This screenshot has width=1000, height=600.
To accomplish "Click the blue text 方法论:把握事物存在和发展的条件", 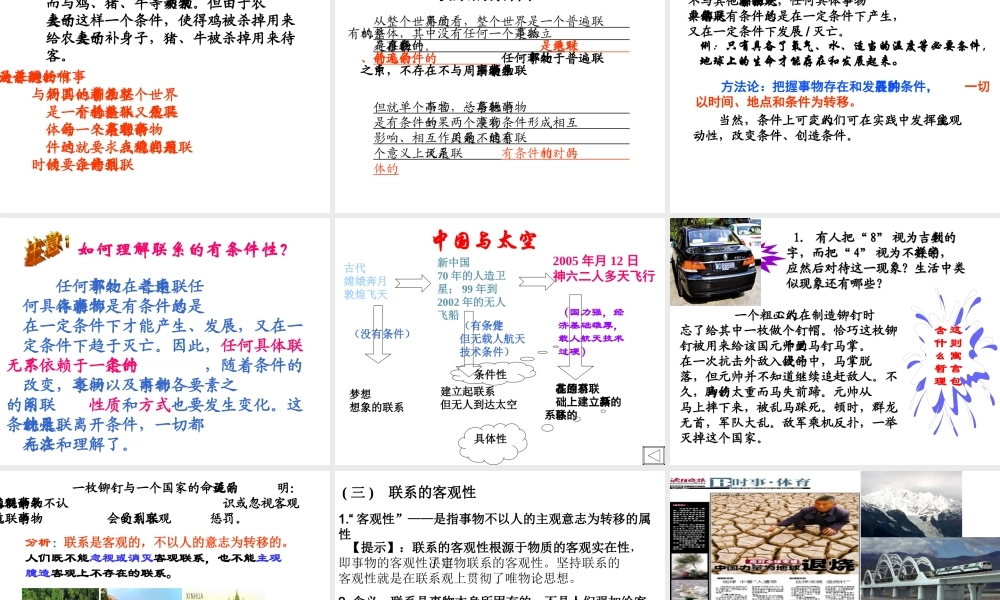I will [826, 87].
